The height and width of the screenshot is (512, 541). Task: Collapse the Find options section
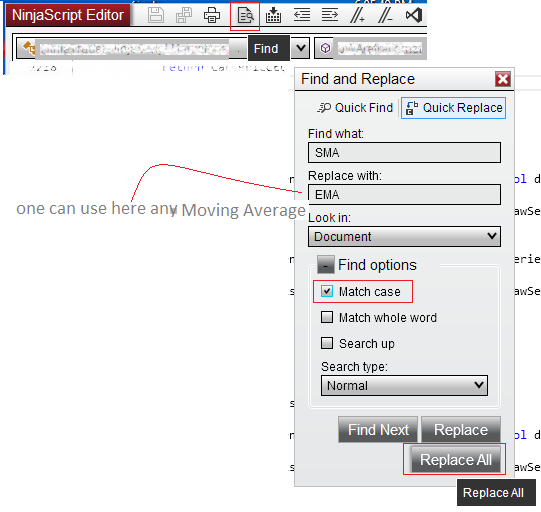pos(325,265)
